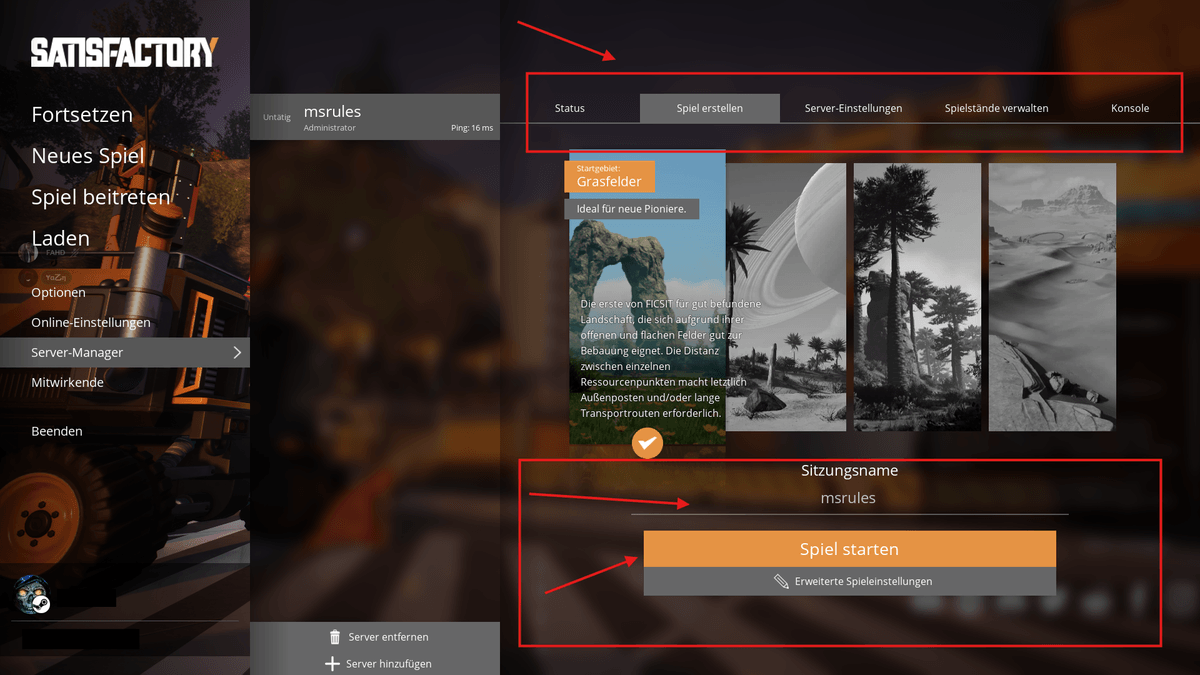1200x675 pixels.
Task: Choose Fortsetzen from the main menu
Action: pos(82,114)
